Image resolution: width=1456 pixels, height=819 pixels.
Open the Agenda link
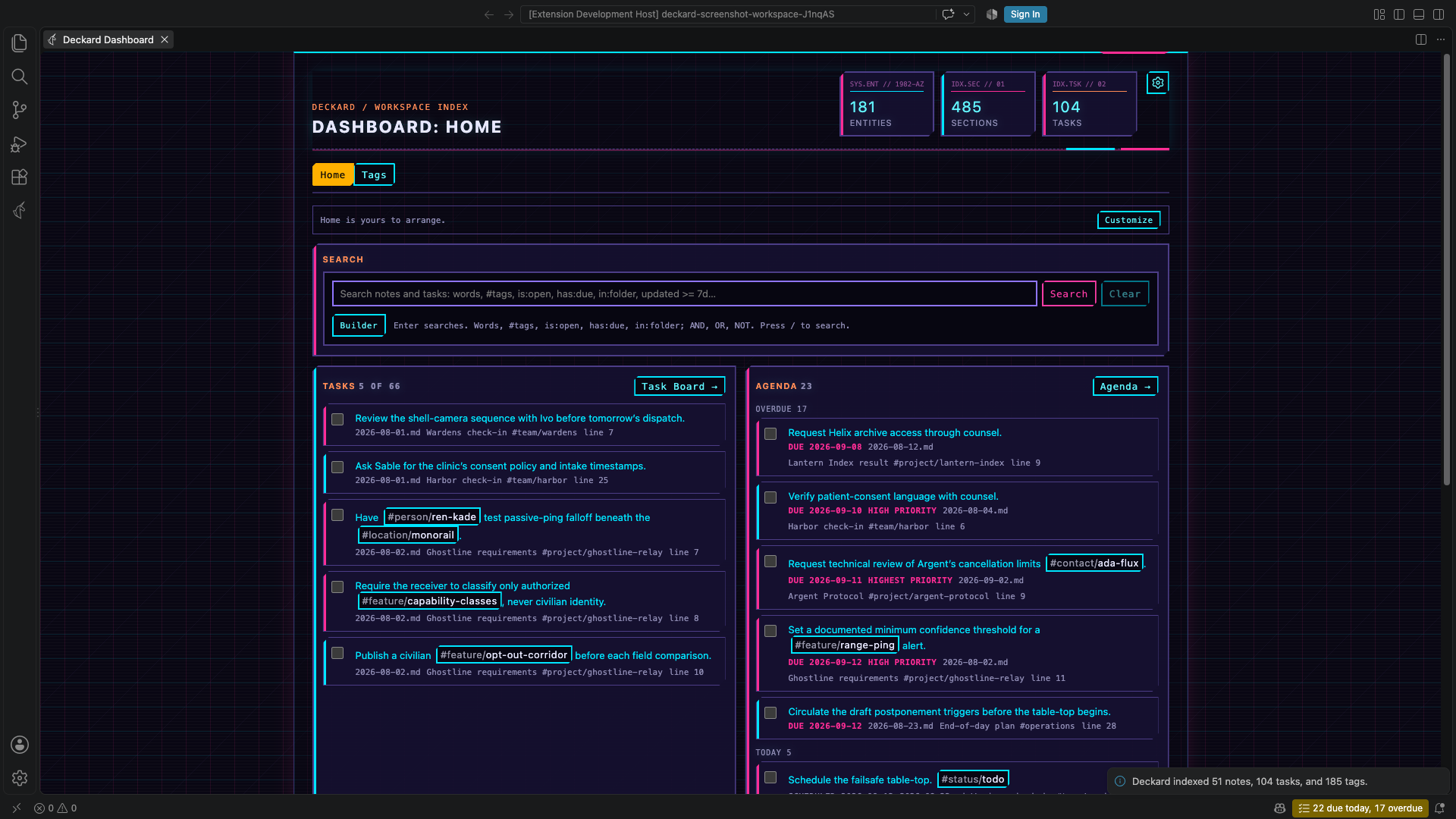click(1125, 386)
